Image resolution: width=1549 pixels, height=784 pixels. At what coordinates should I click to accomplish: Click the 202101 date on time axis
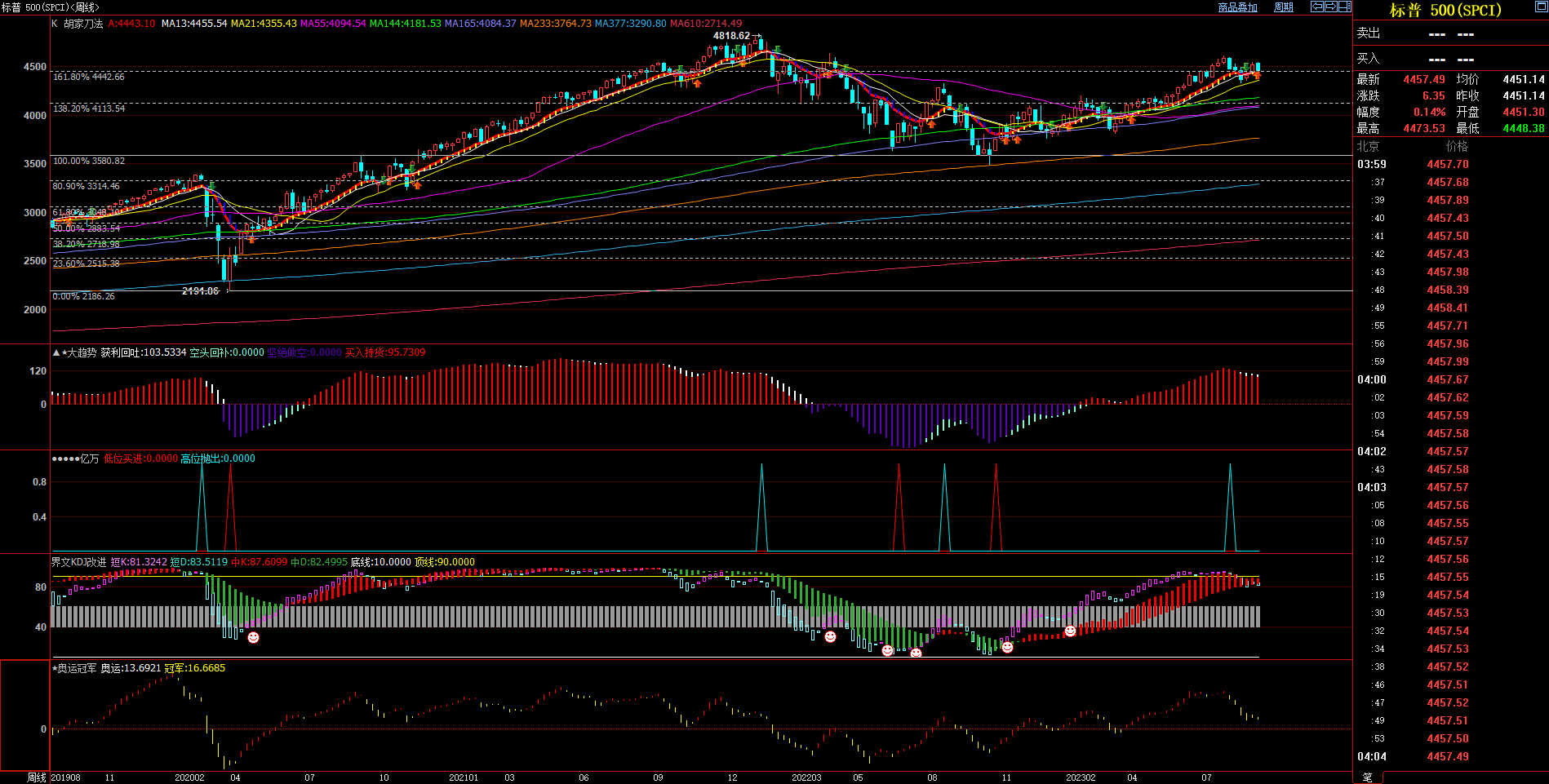point(464,777)
